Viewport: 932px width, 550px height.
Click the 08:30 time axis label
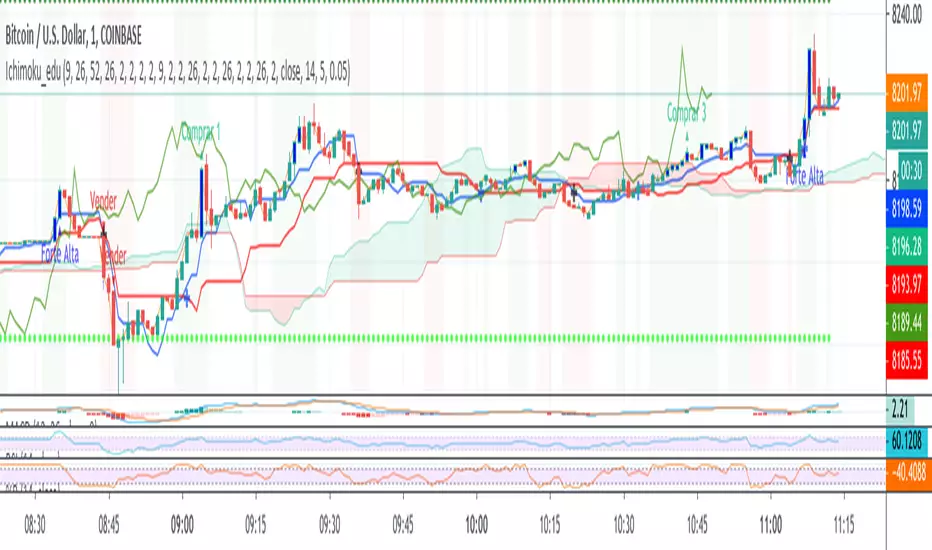[x=35, y=525]
